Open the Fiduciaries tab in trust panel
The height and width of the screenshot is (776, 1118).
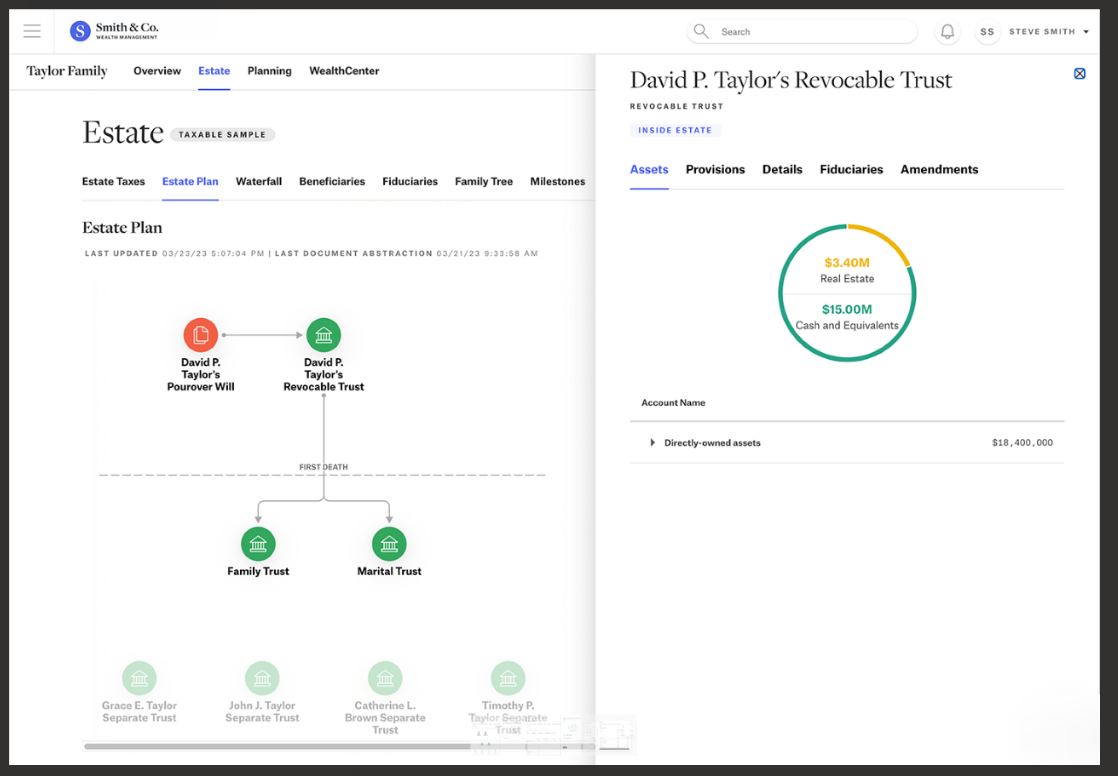(x=851, y=169)
